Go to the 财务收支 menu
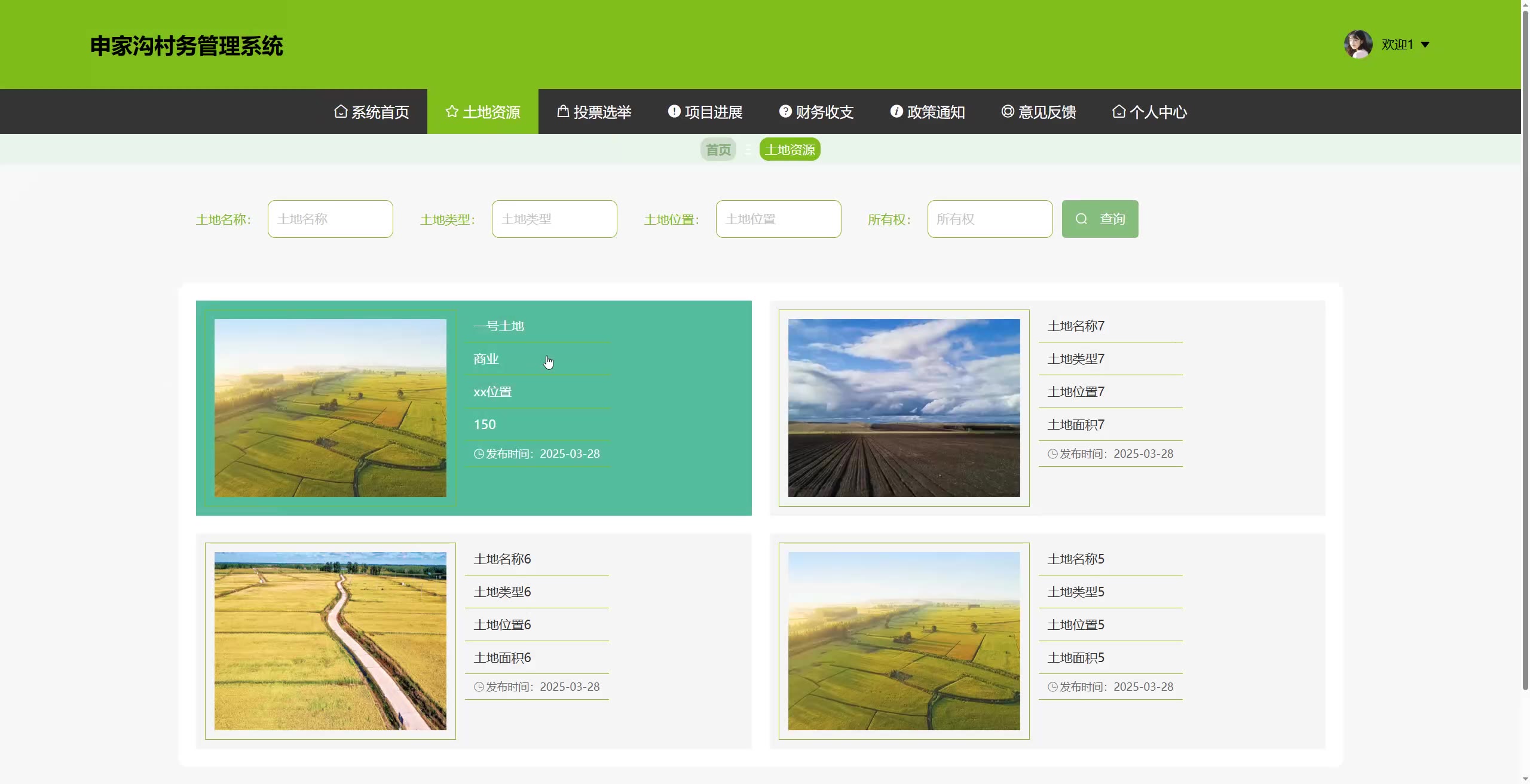1530x784 pixels. point(824,112)
